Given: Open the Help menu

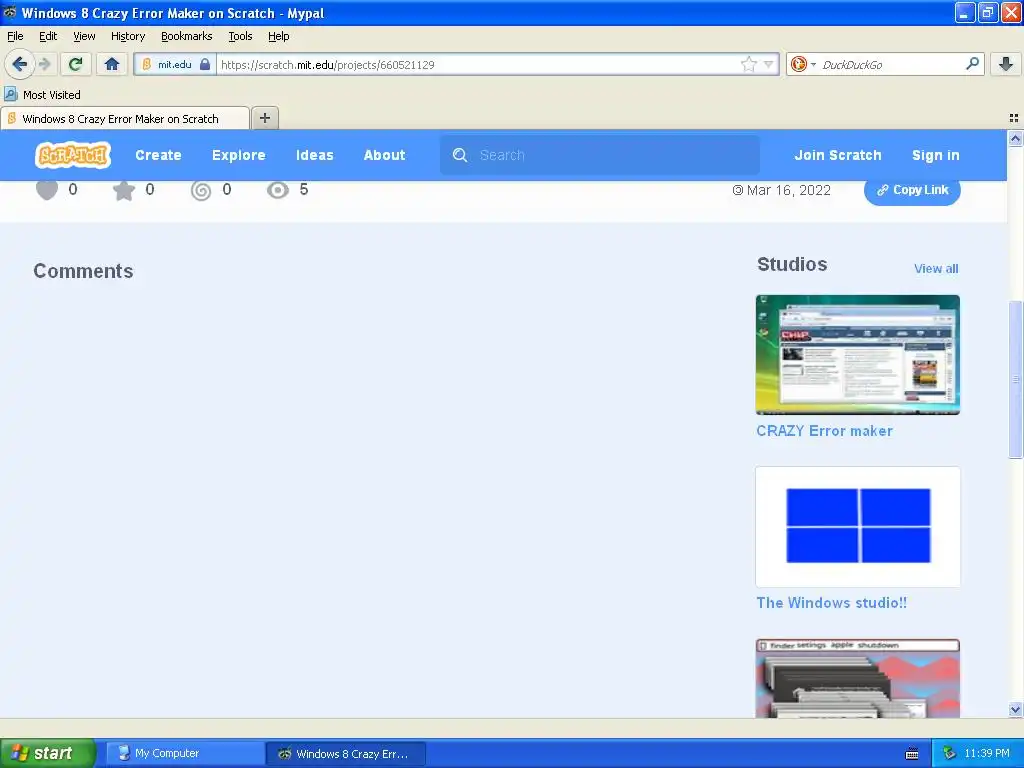Looking at the screenshot, I should point(279,36).
